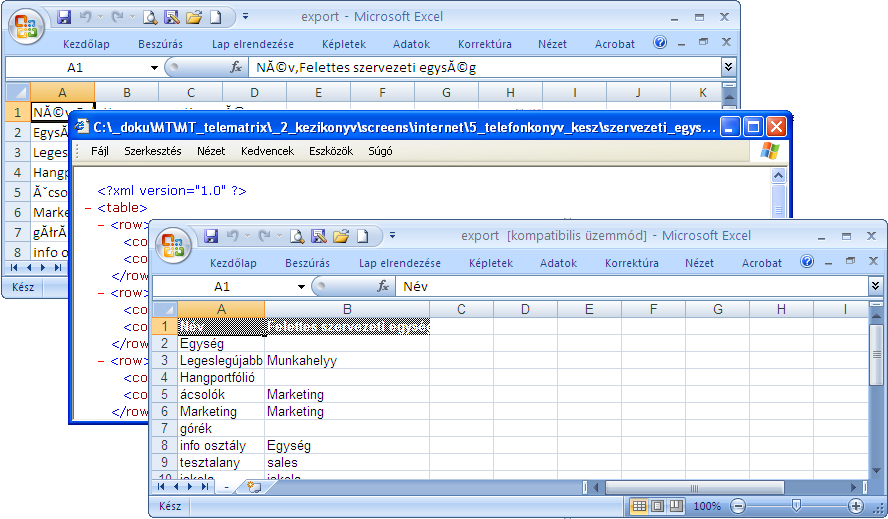The image size is (888, 519).
Task: Click horizontal scrollbar thumb in front Excel
Action: (x=695, y=487)
